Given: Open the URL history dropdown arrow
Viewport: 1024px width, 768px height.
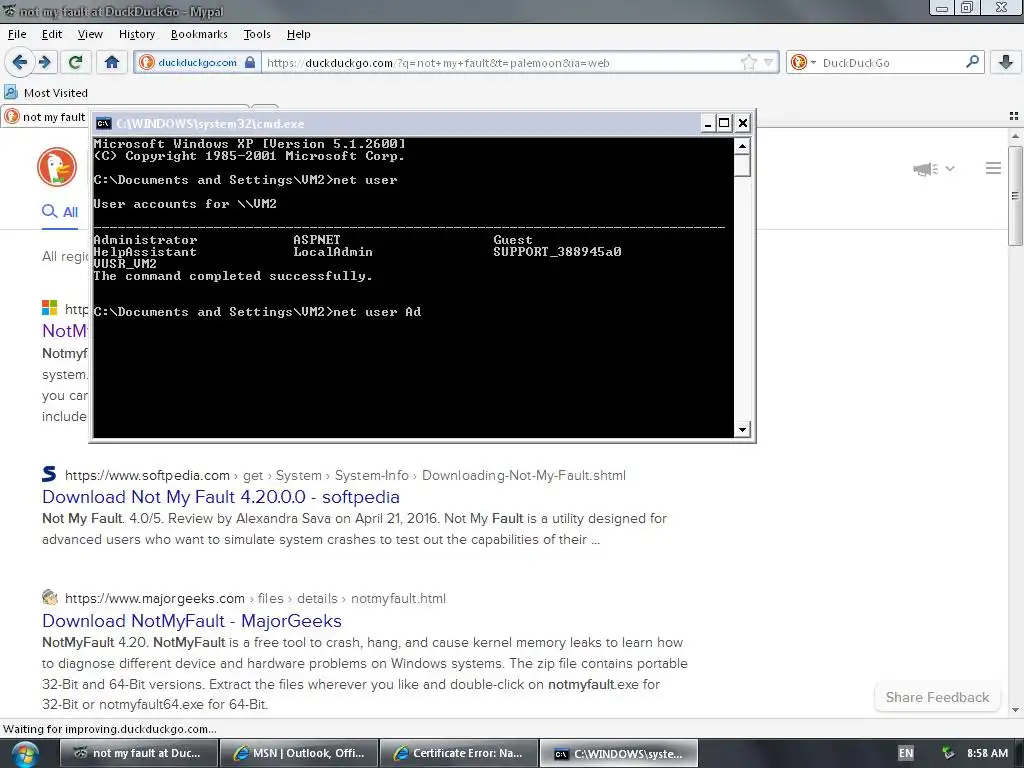Looking at the screenshot, I should pos(768,63).
